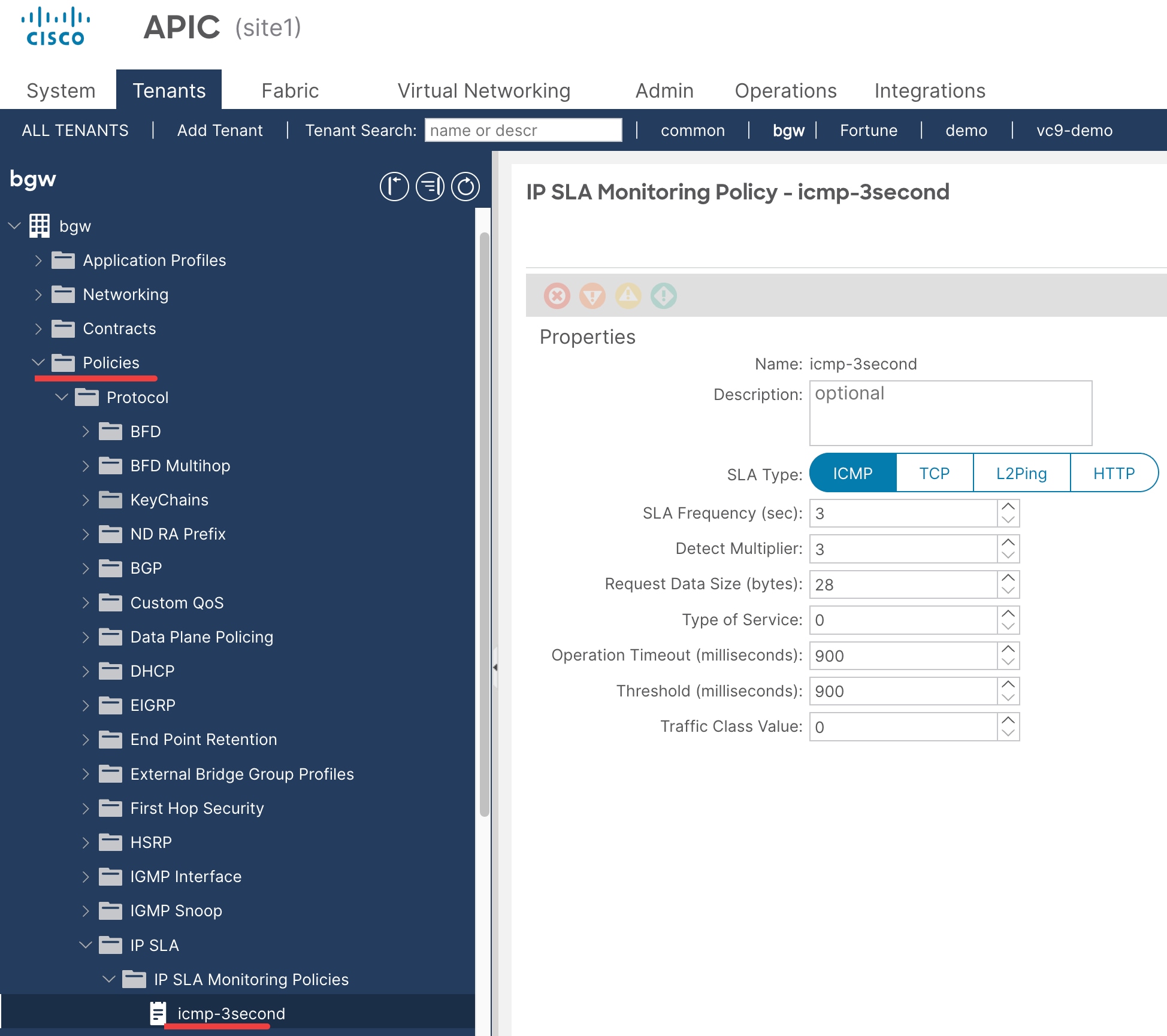This screenshot has height=1036, width=1167.
Task: Decrease the Request Data Size value
Action: tap(1008, 591)
